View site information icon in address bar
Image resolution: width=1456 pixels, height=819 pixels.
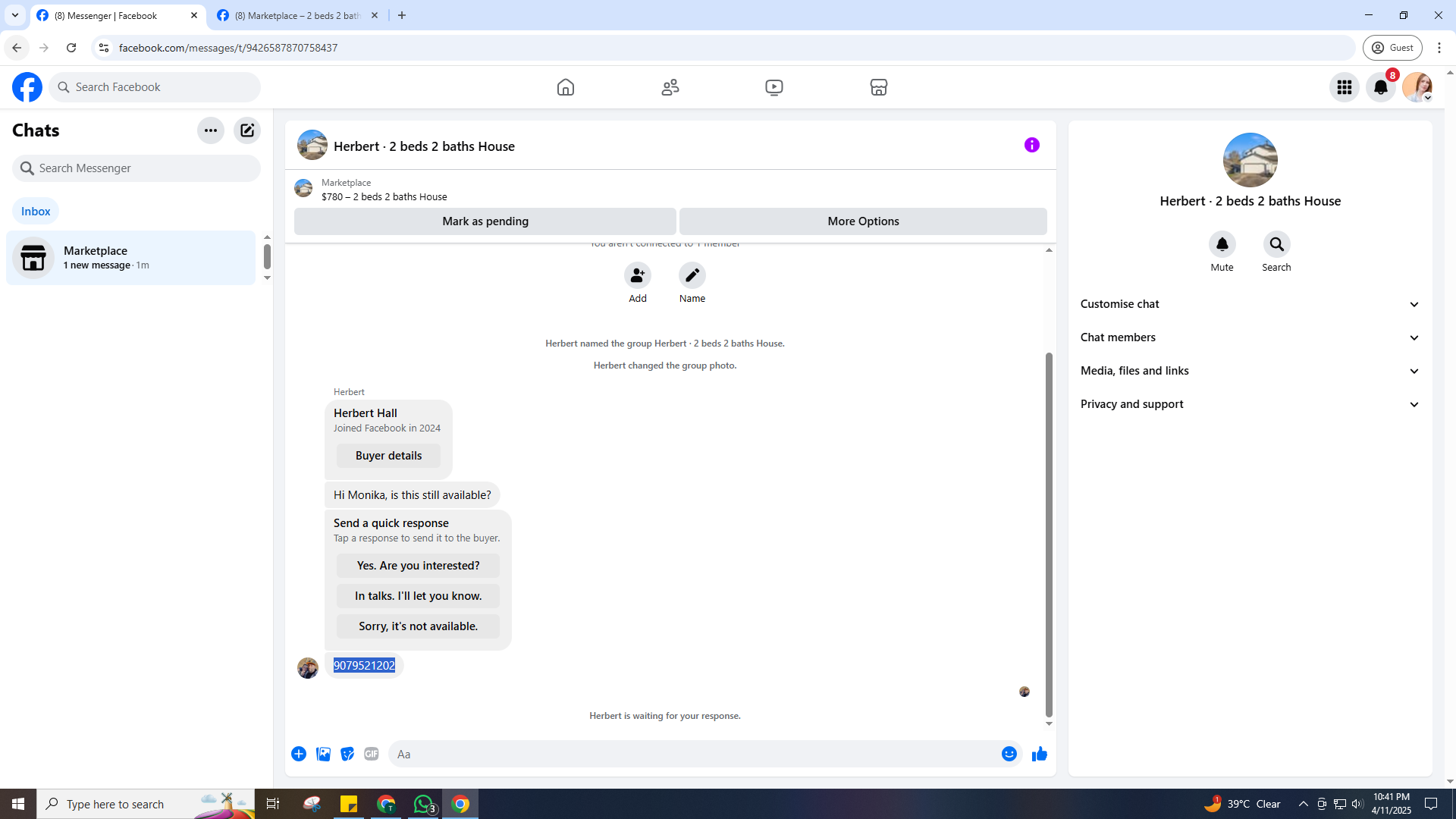tap(104, 48)
